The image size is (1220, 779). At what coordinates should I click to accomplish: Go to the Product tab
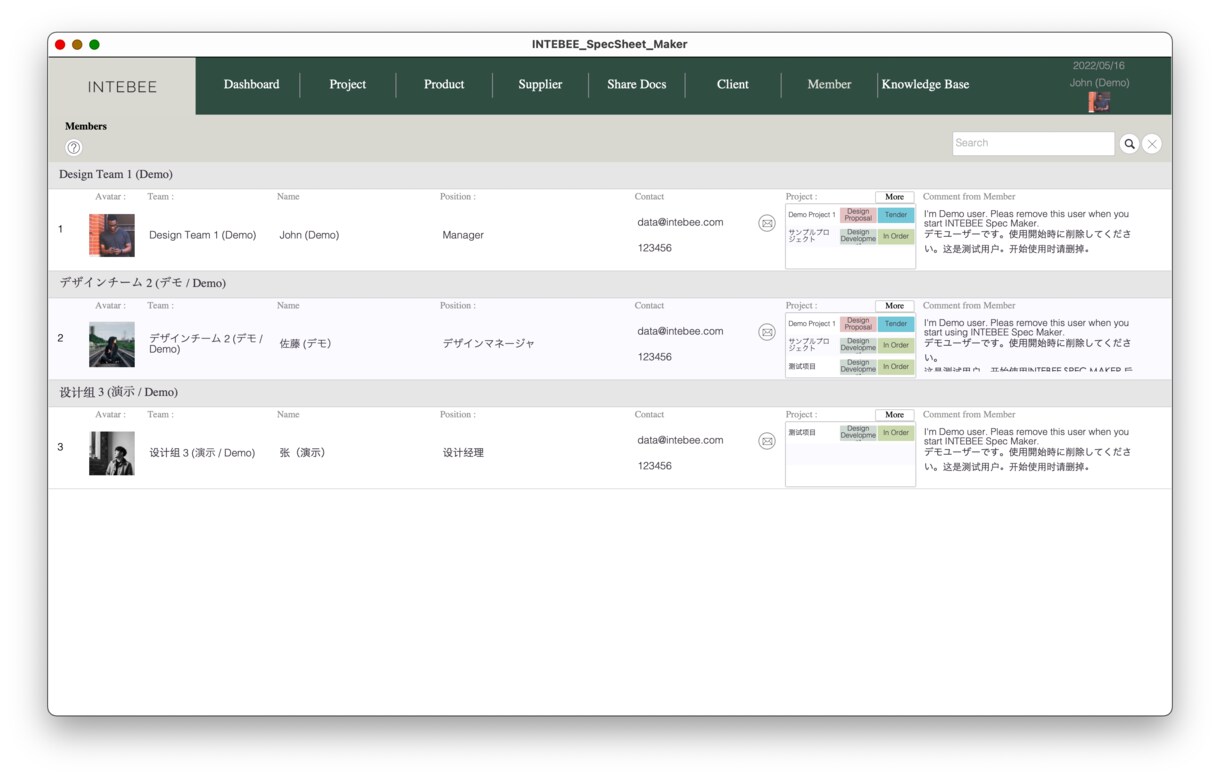[444, 85]
